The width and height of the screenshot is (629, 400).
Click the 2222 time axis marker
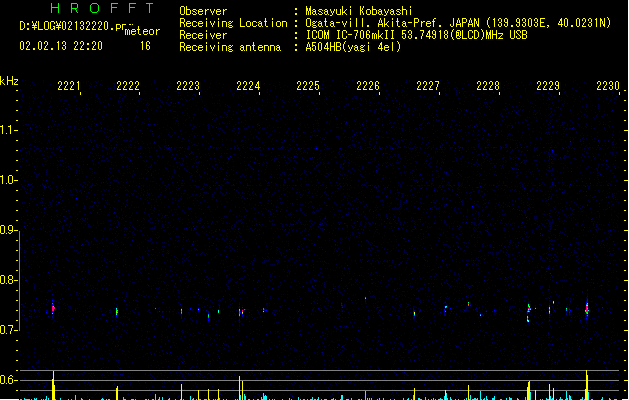pos(128,86)
